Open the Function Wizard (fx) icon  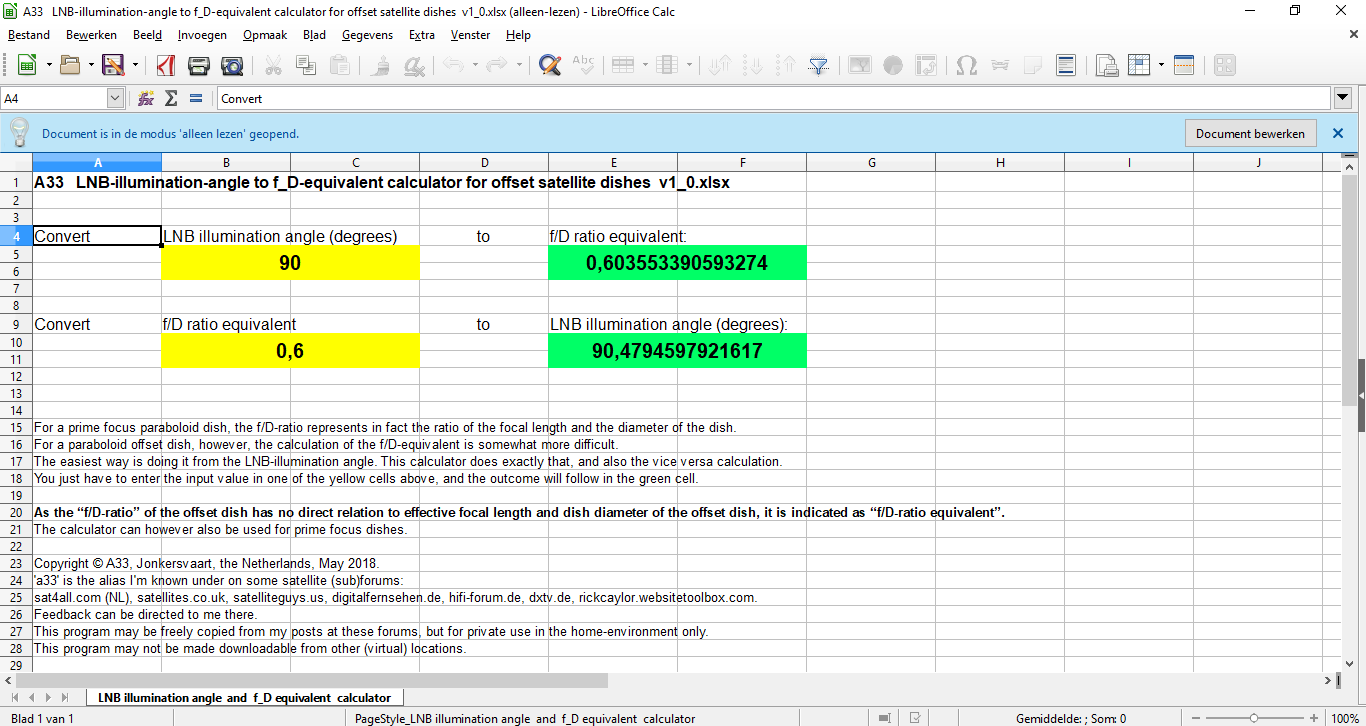(x=146, y=99)
